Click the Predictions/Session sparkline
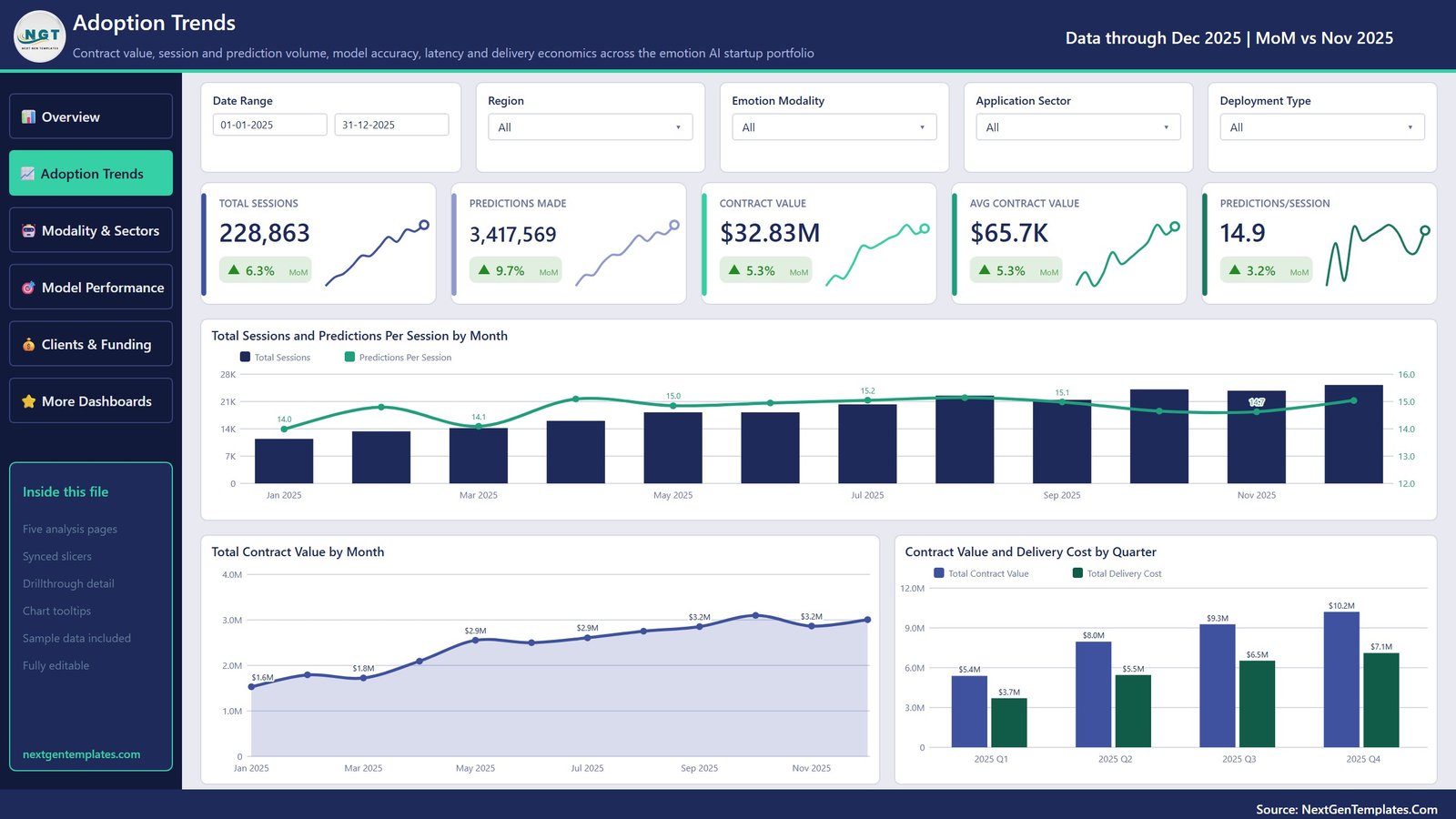 pyautogui.click(x=1378, y=254)
